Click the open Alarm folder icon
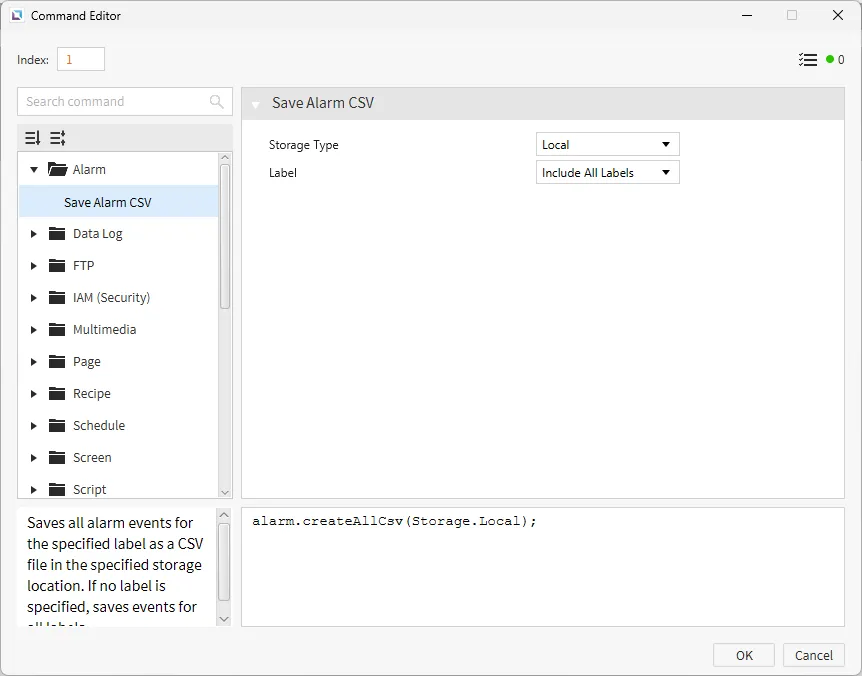This screenshot has height=676, width=862. [x=57, y=170]
